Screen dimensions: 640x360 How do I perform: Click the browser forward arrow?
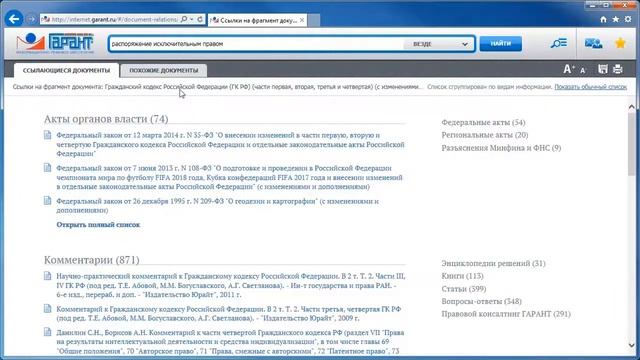pyautogui.click(x=31, y=19)
